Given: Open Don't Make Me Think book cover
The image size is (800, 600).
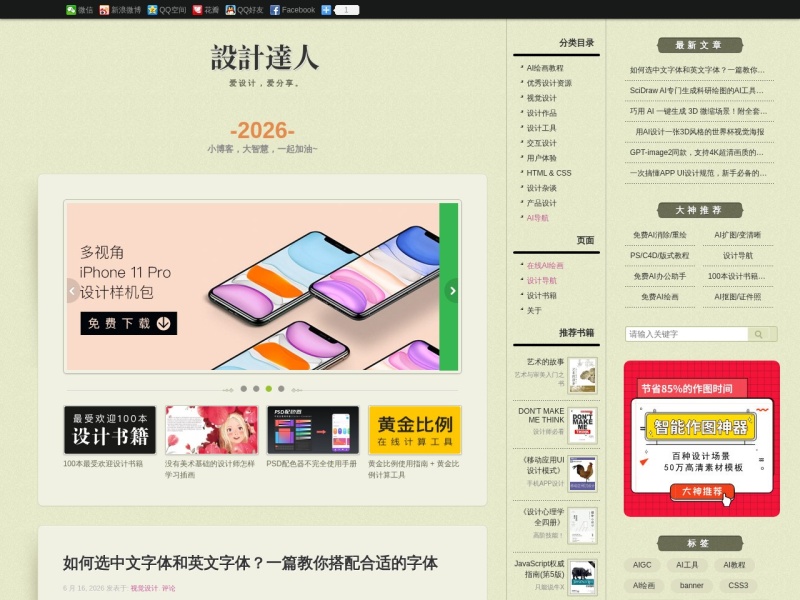Looking at the screenshot, I should pyautogui.click(x=583, y=425).
